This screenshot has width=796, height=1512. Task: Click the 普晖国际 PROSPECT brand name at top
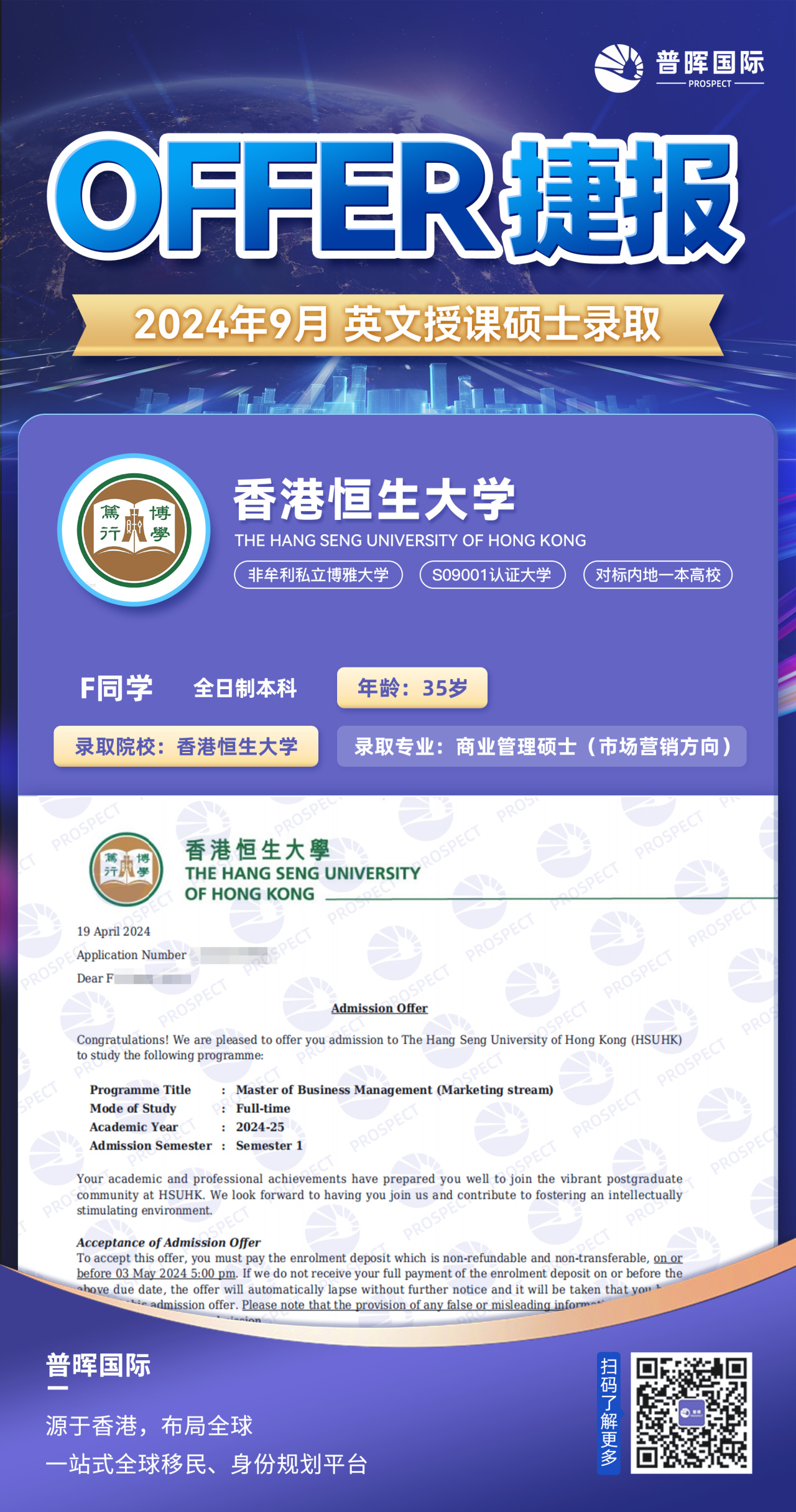pyautogui.click(x=710, y=68)
